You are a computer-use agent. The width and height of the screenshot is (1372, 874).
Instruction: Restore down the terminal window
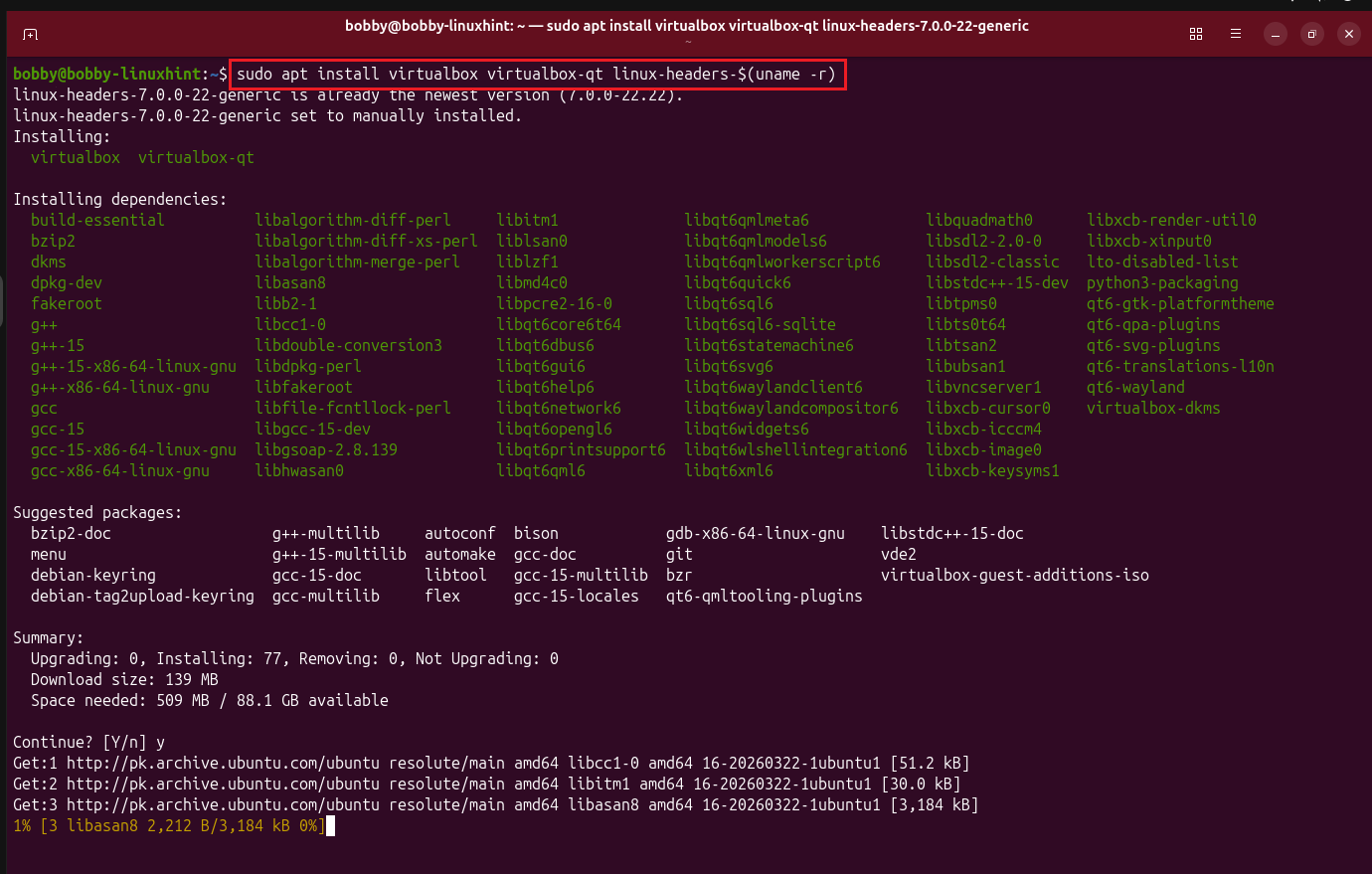1312,34
